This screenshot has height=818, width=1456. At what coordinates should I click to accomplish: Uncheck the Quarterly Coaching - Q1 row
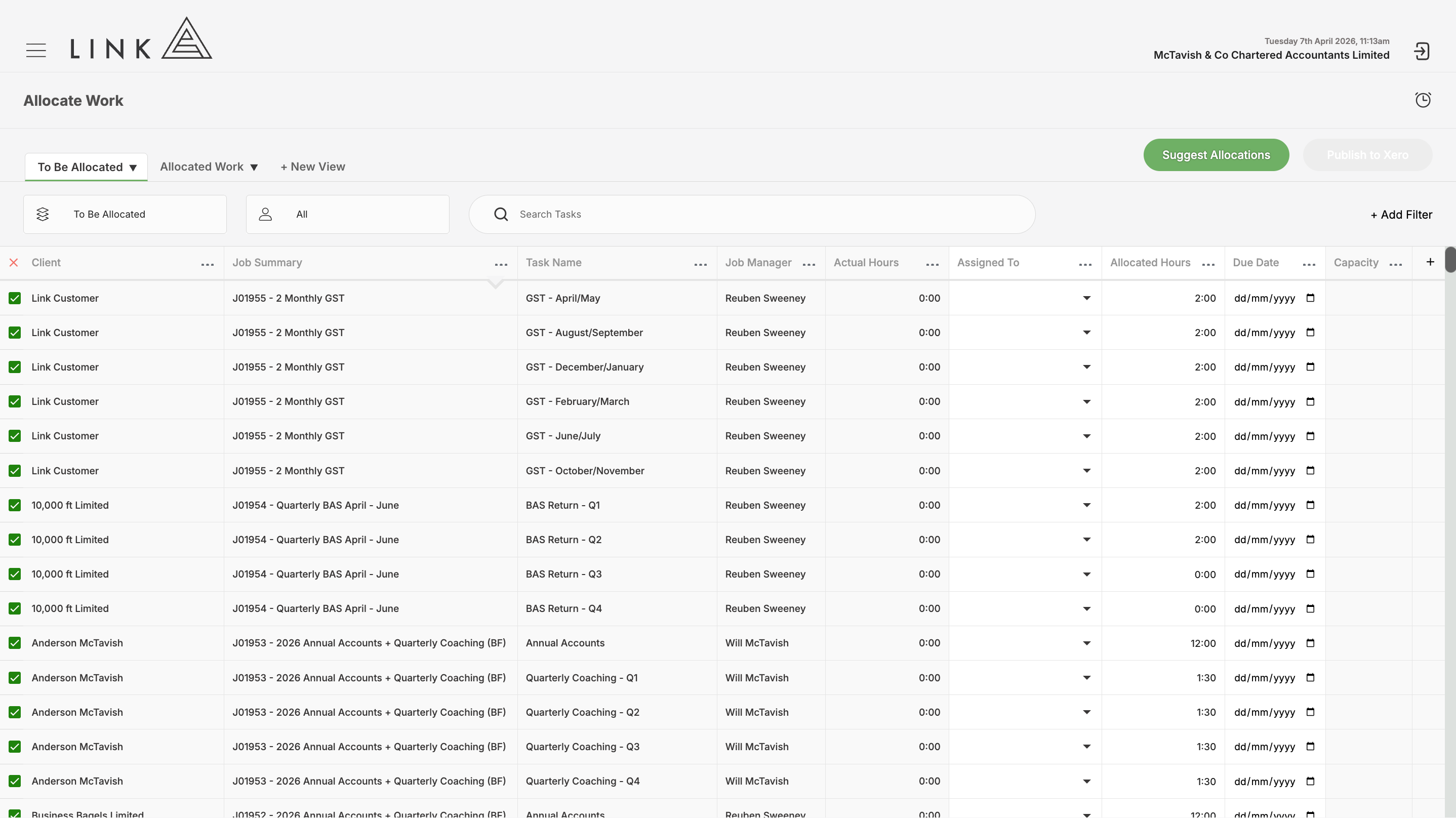click(15, 677)
